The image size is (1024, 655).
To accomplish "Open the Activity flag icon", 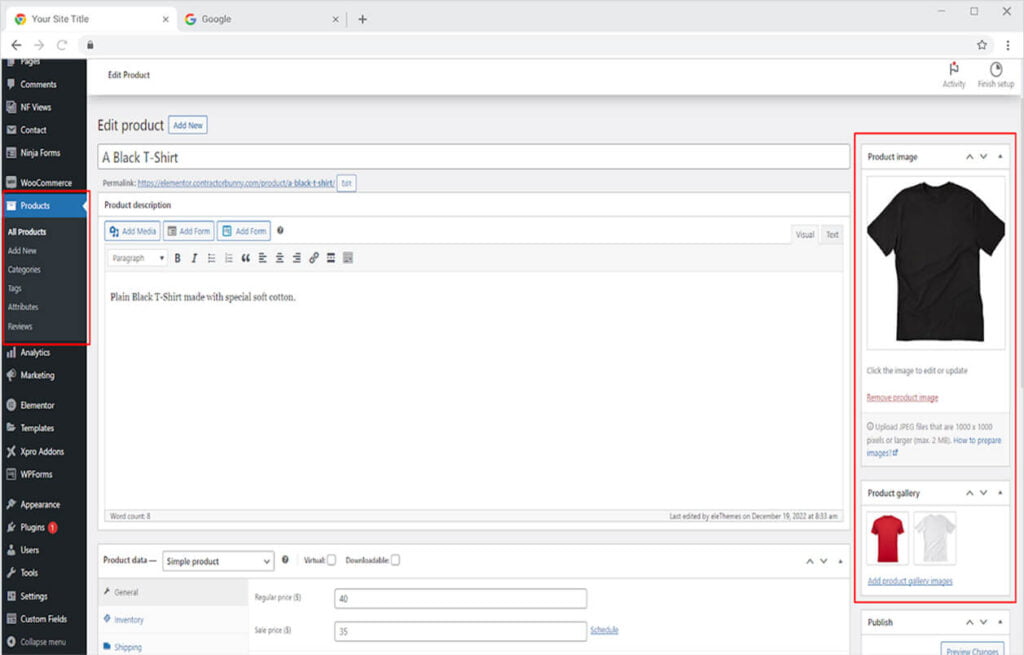I will pos(954,70).
